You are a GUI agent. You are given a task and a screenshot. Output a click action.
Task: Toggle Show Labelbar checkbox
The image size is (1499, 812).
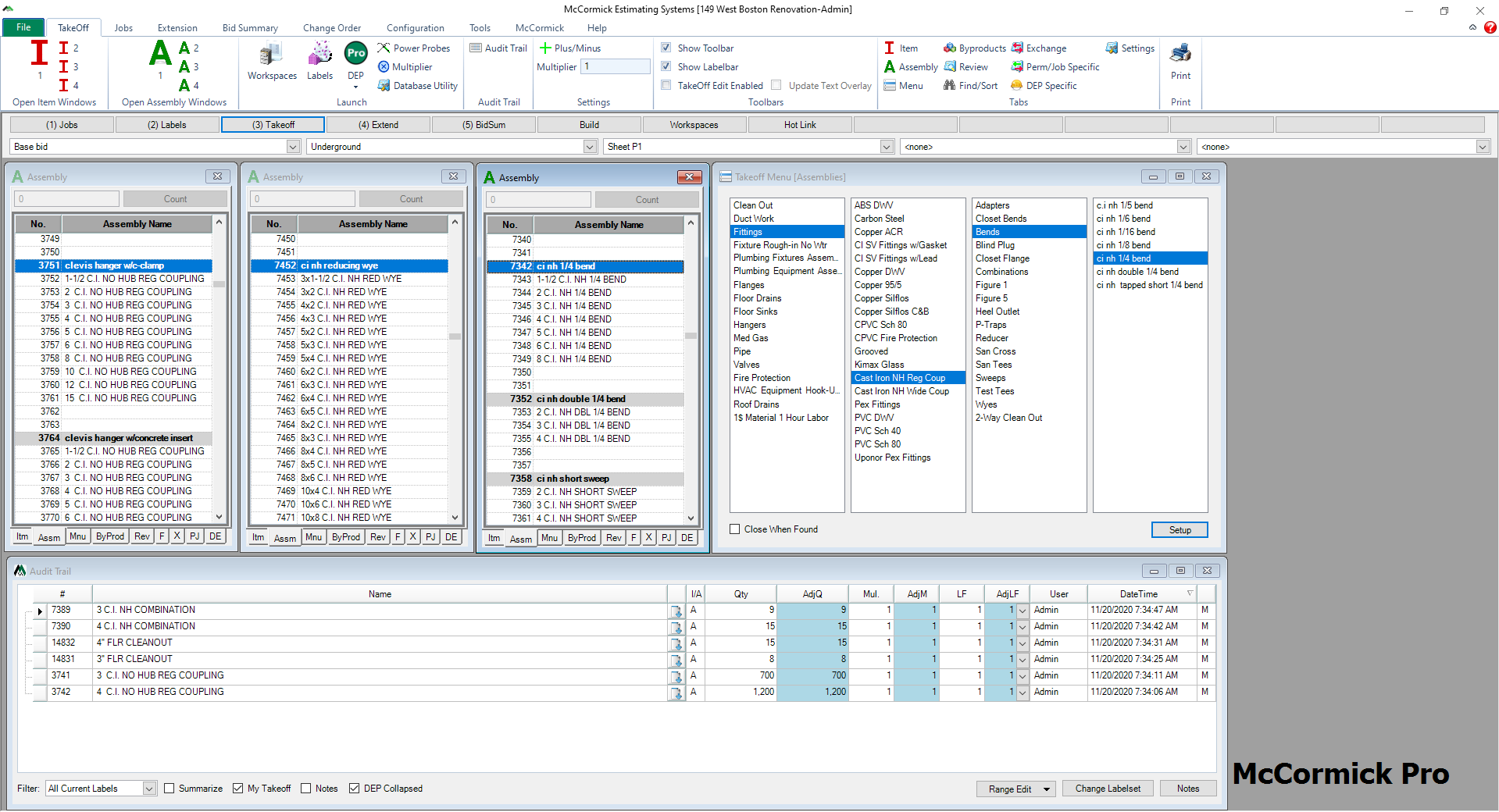[666, 66]
